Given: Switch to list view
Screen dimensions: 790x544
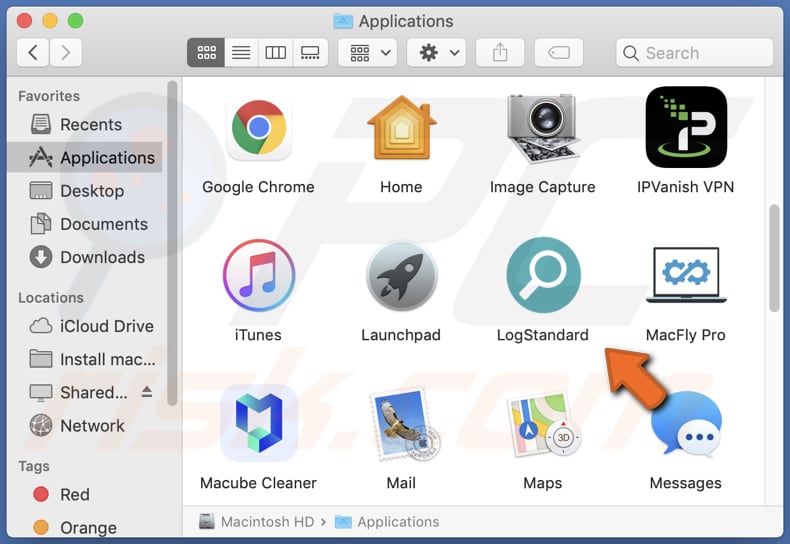Looking at the screenshot, I should [241, 52].
